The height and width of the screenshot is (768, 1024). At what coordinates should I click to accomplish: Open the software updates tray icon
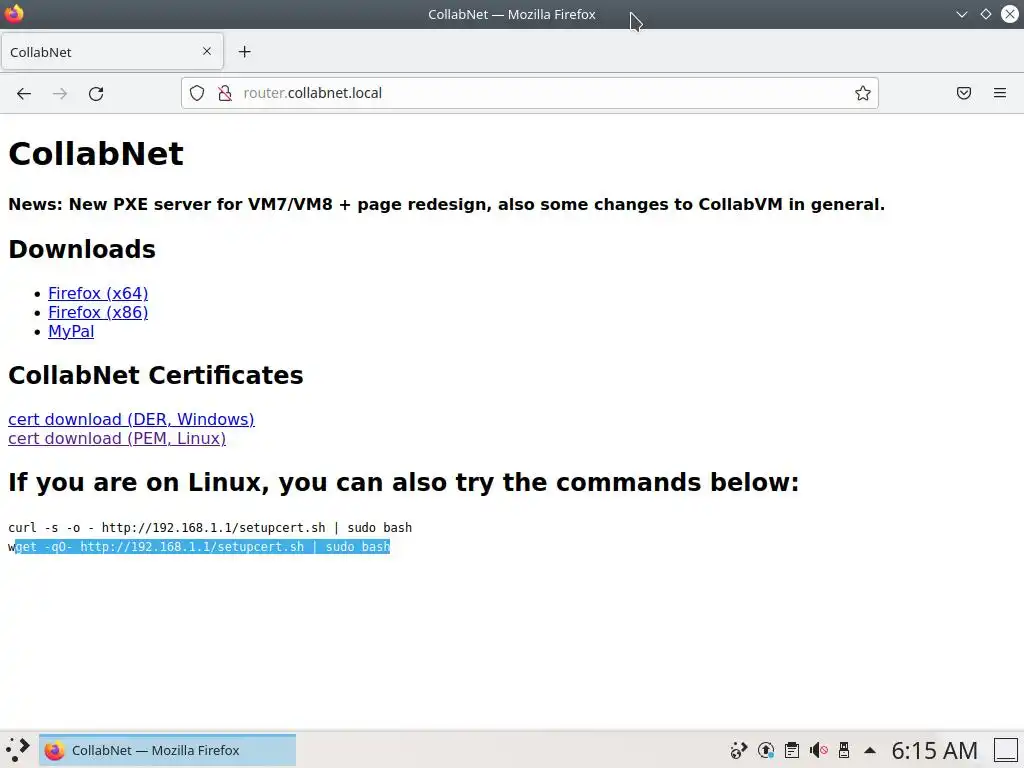766,750
